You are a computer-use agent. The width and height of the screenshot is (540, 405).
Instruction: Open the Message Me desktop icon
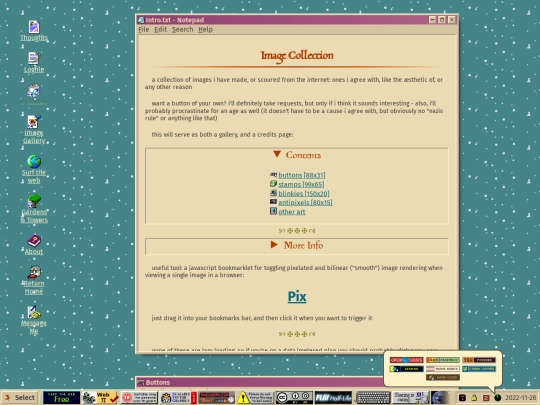[x=34, y=320]
